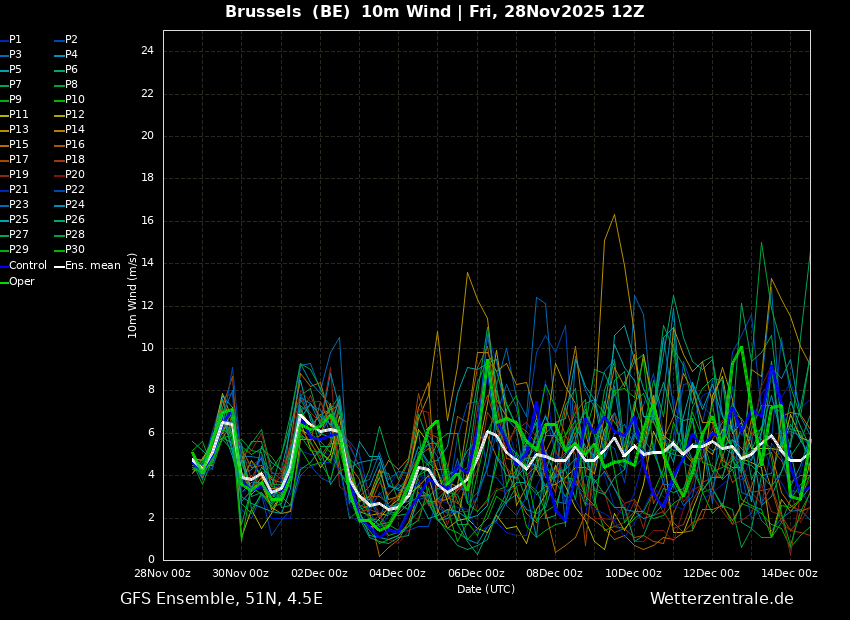Click the chart title Brussels (BE) 10m Wind
Image resolution: width=850 pixels, height=620 pixels.
(x=338, y=11)
